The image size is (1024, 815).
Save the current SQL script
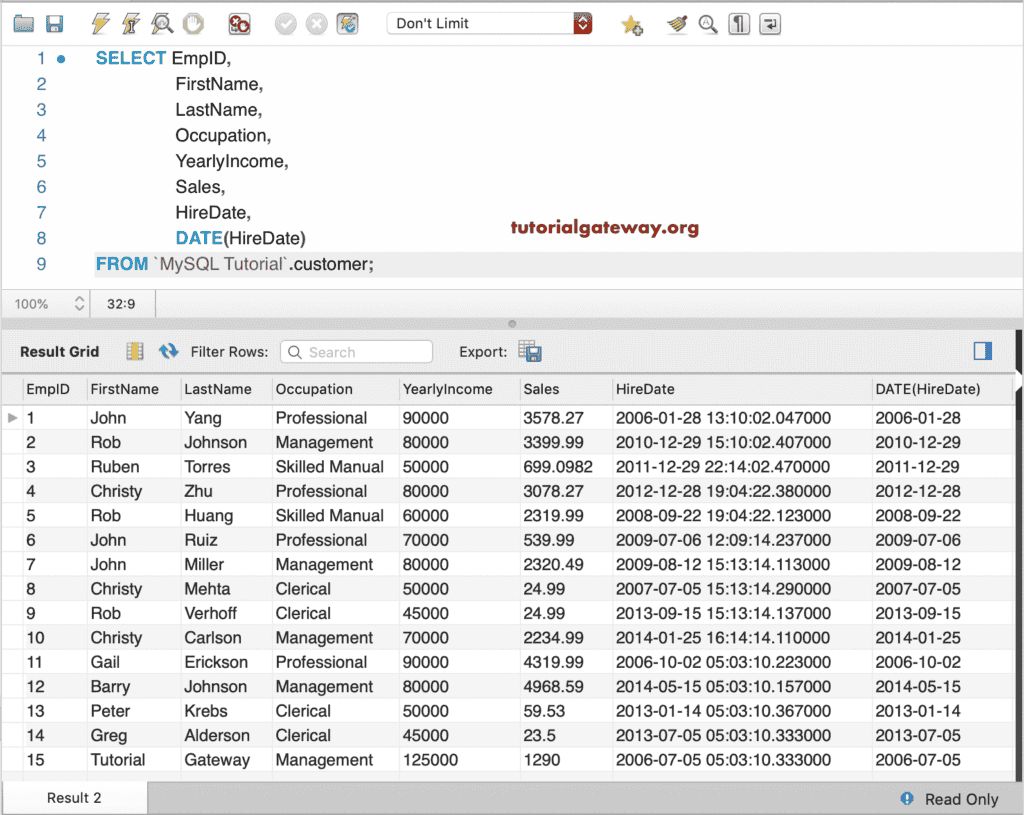(x=55, y=22)
